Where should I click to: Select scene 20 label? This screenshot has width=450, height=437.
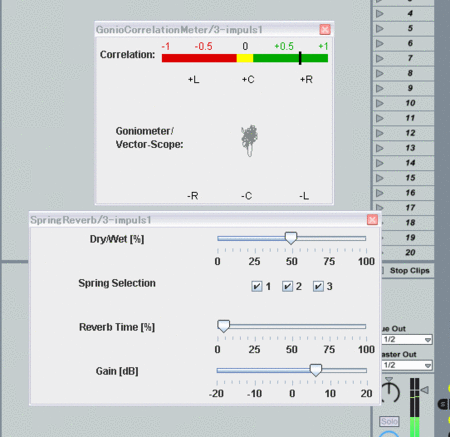click(410, 253)
